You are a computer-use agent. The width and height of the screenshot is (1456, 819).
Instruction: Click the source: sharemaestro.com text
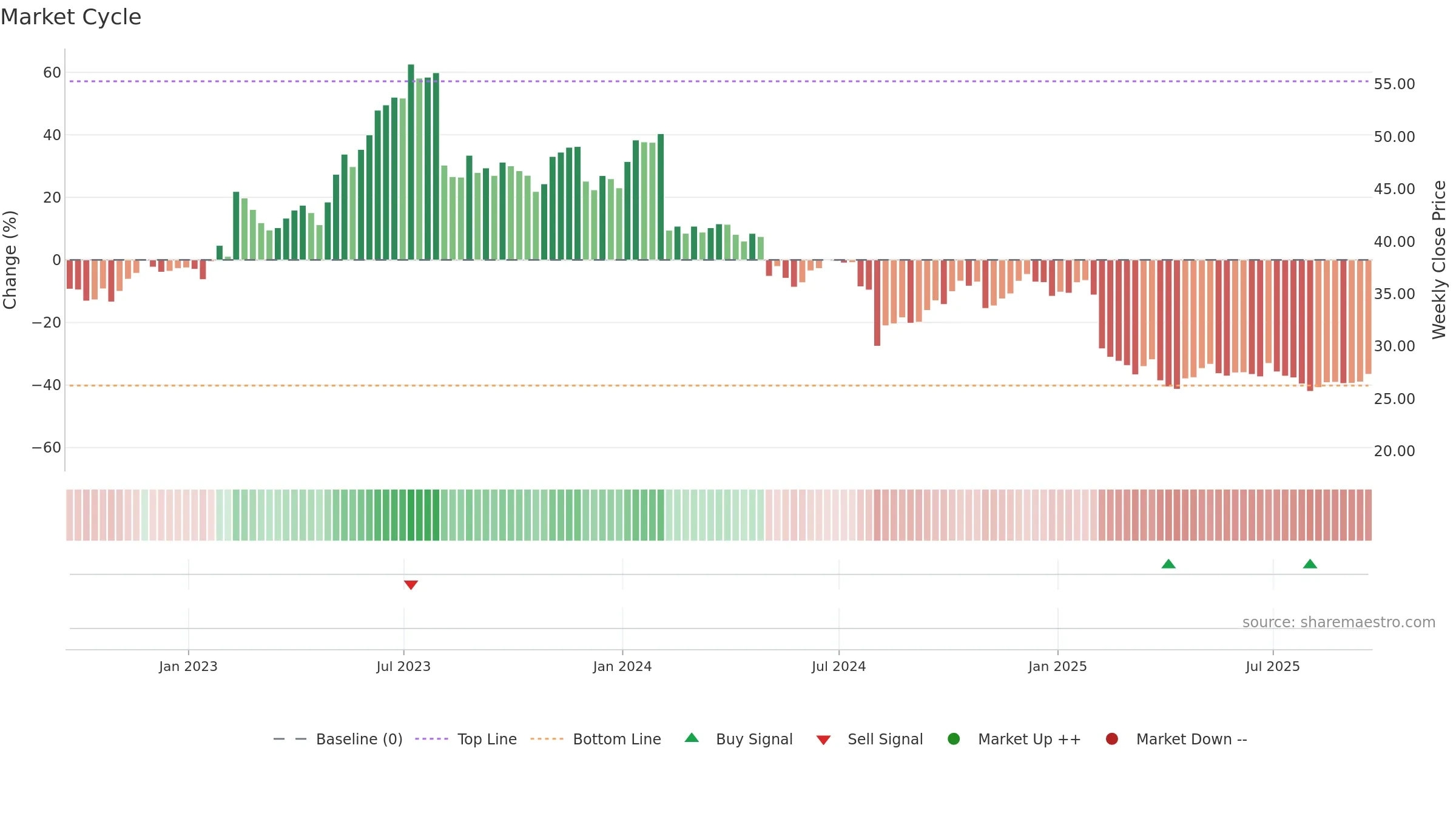(1339, 622)
